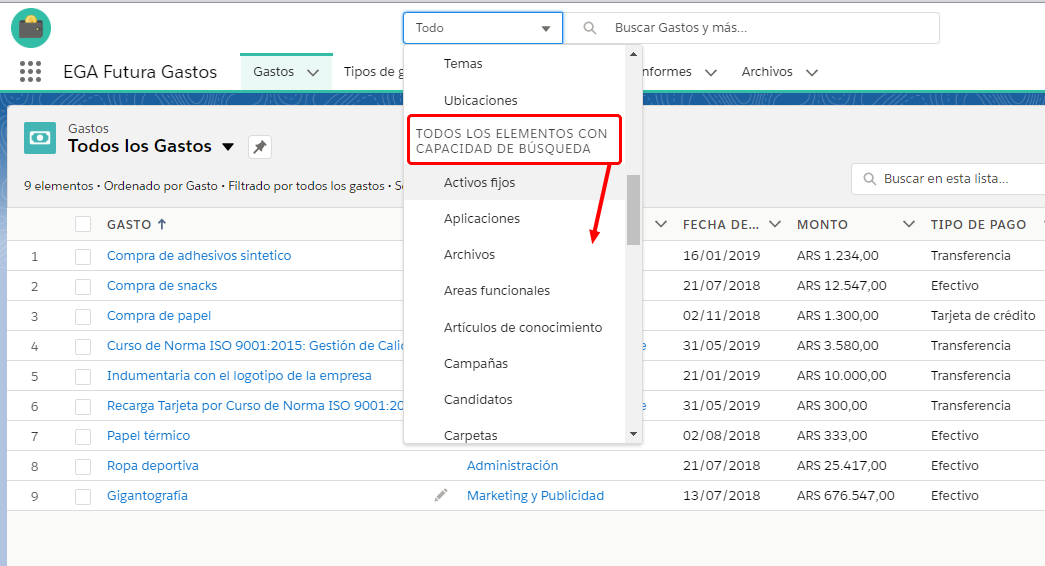Screen dimensions: 1045x566
Task: Click the TIPO DE PAGO column header
Action: click(978, 225)
